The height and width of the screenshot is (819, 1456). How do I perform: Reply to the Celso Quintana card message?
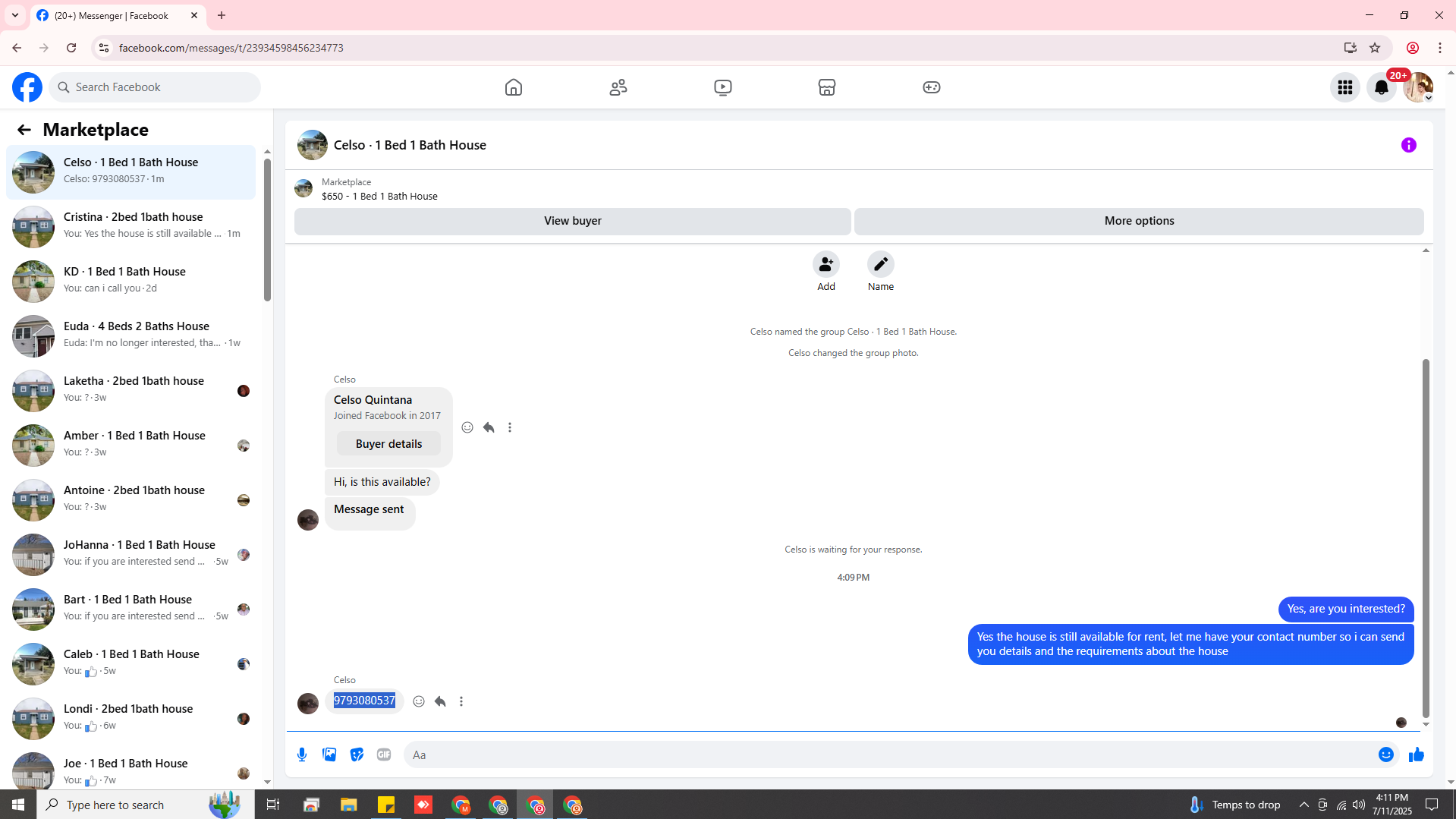click(x=489, y=427)
